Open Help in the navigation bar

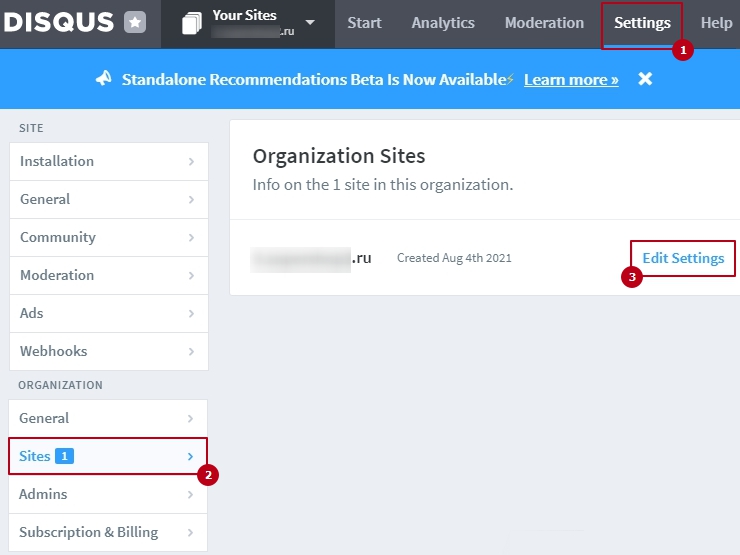click(x=716, y=23)
